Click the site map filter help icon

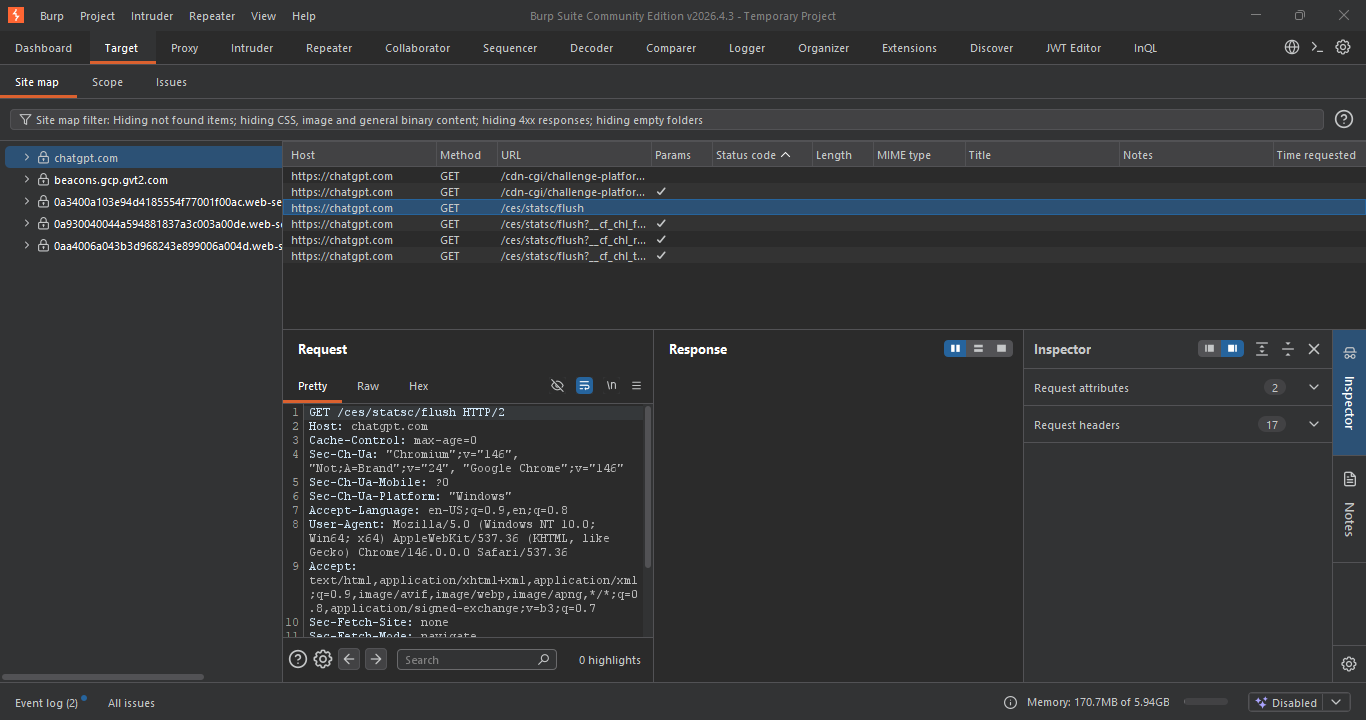point(1344,120)
